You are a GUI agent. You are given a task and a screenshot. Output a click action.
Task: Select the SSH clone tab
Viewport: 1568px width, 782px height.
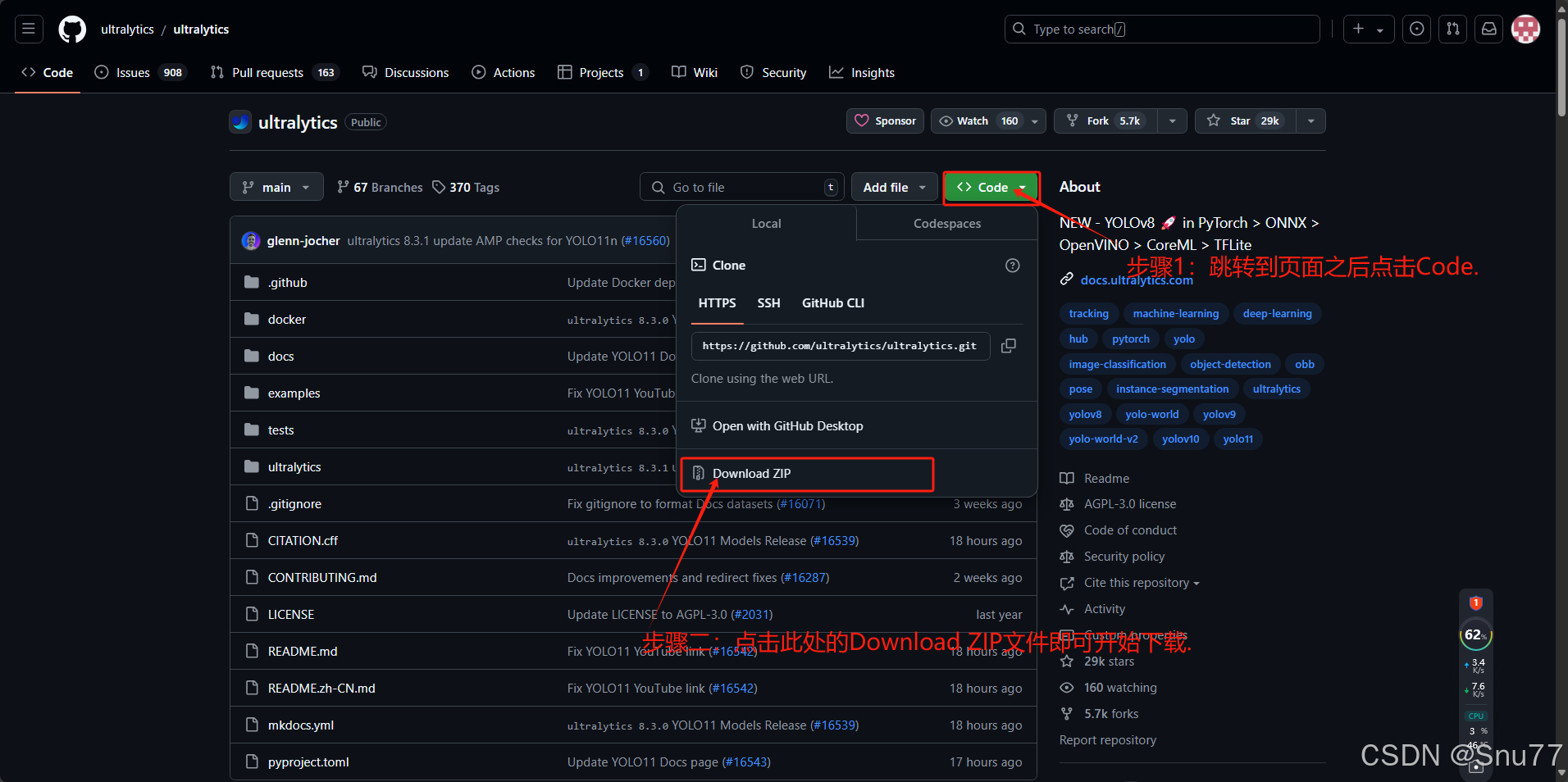click(x=768, y=303)
